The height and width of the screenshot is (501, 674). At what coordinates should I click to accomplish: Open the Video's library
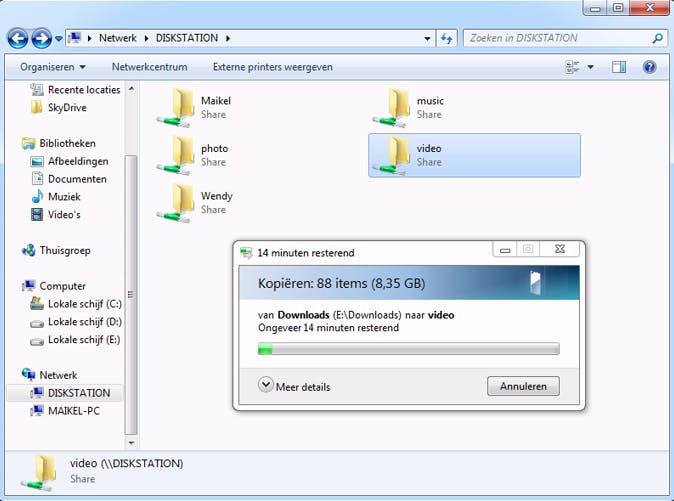(x=55, y=214)
